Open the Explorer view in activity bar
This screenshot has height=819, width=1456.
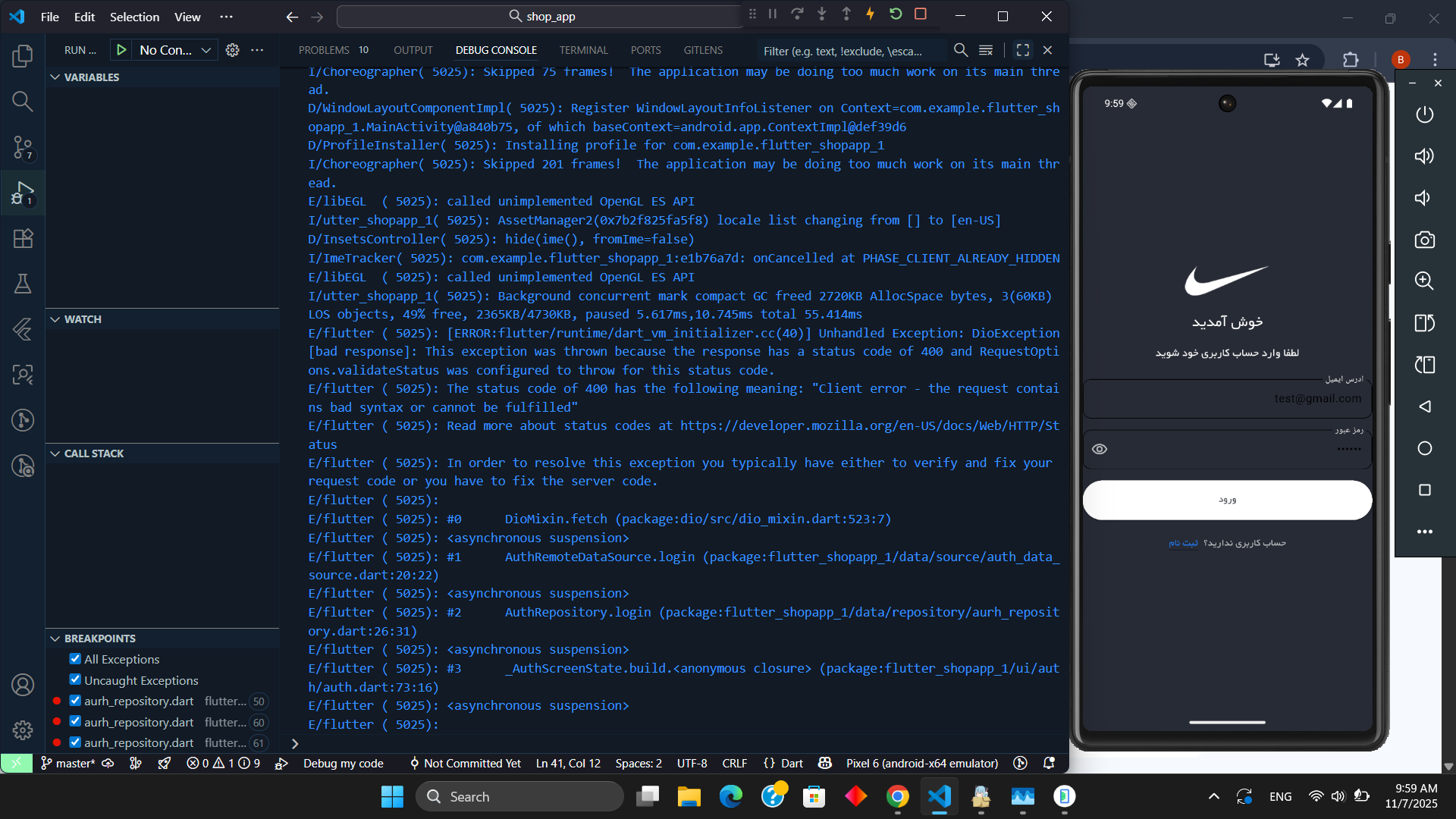point(23,56)
